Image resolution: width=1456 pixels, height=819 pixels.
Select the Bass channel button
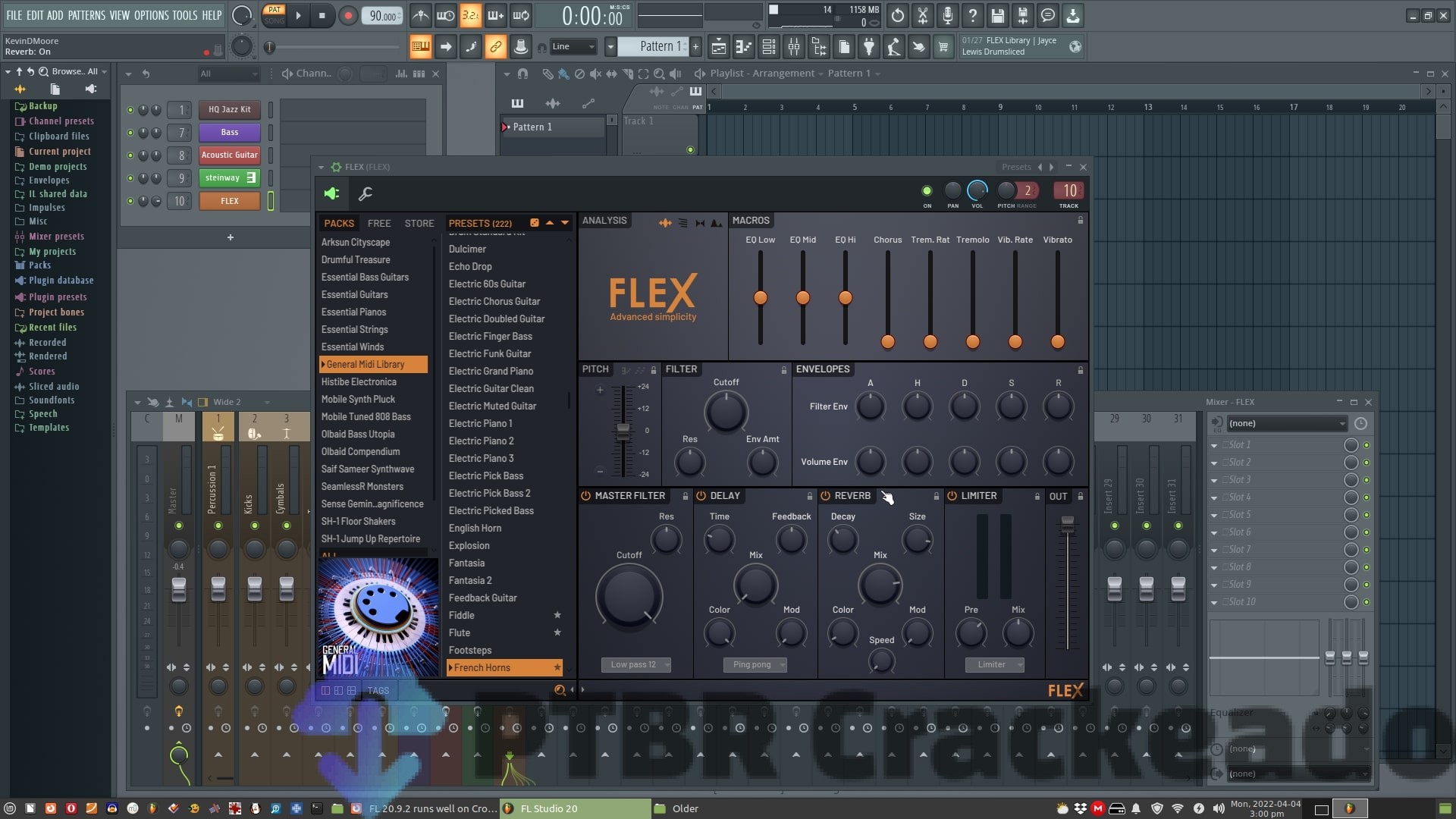(x=230, y=133)
